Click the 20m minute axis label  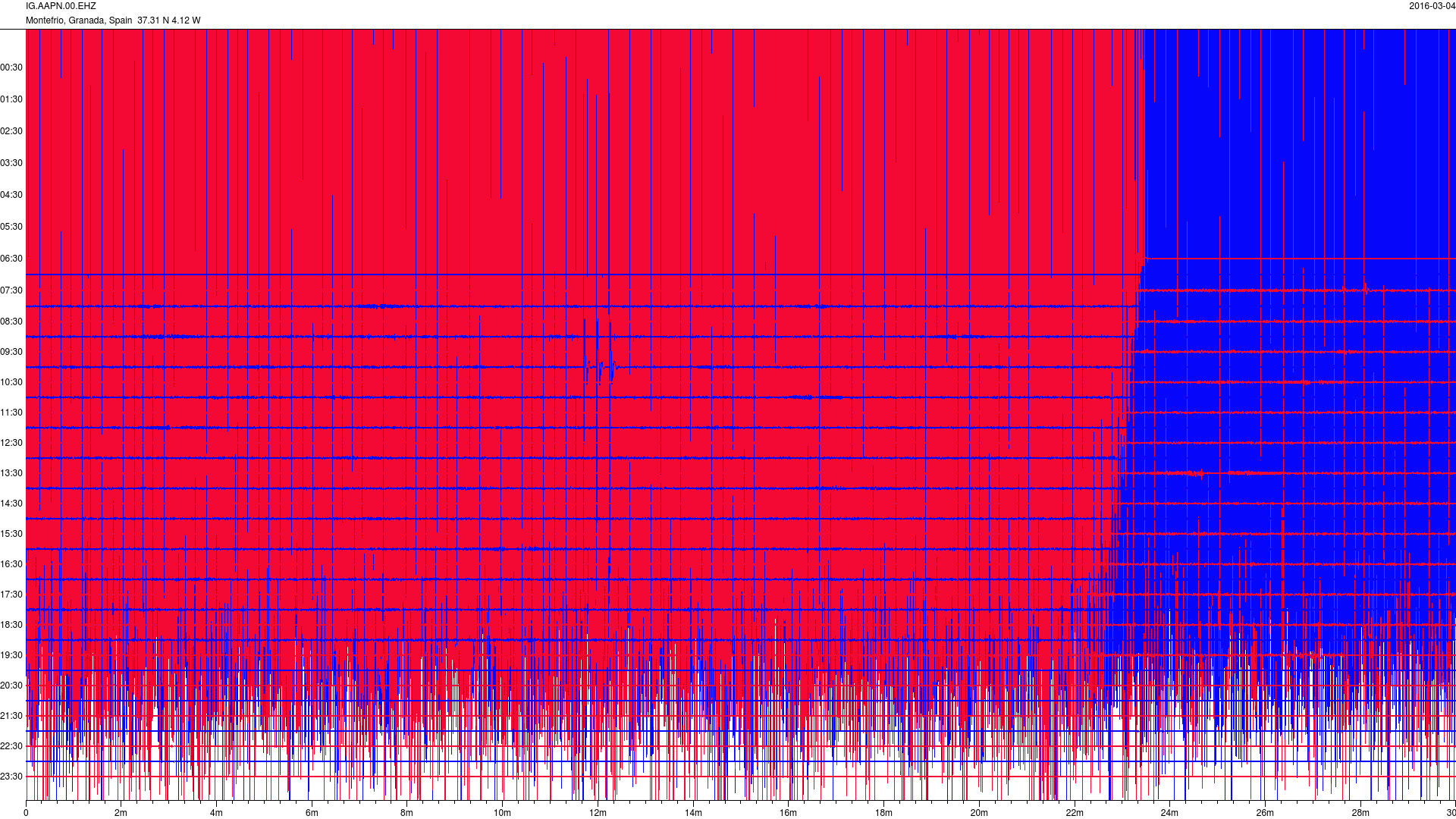tap(979, 813)
